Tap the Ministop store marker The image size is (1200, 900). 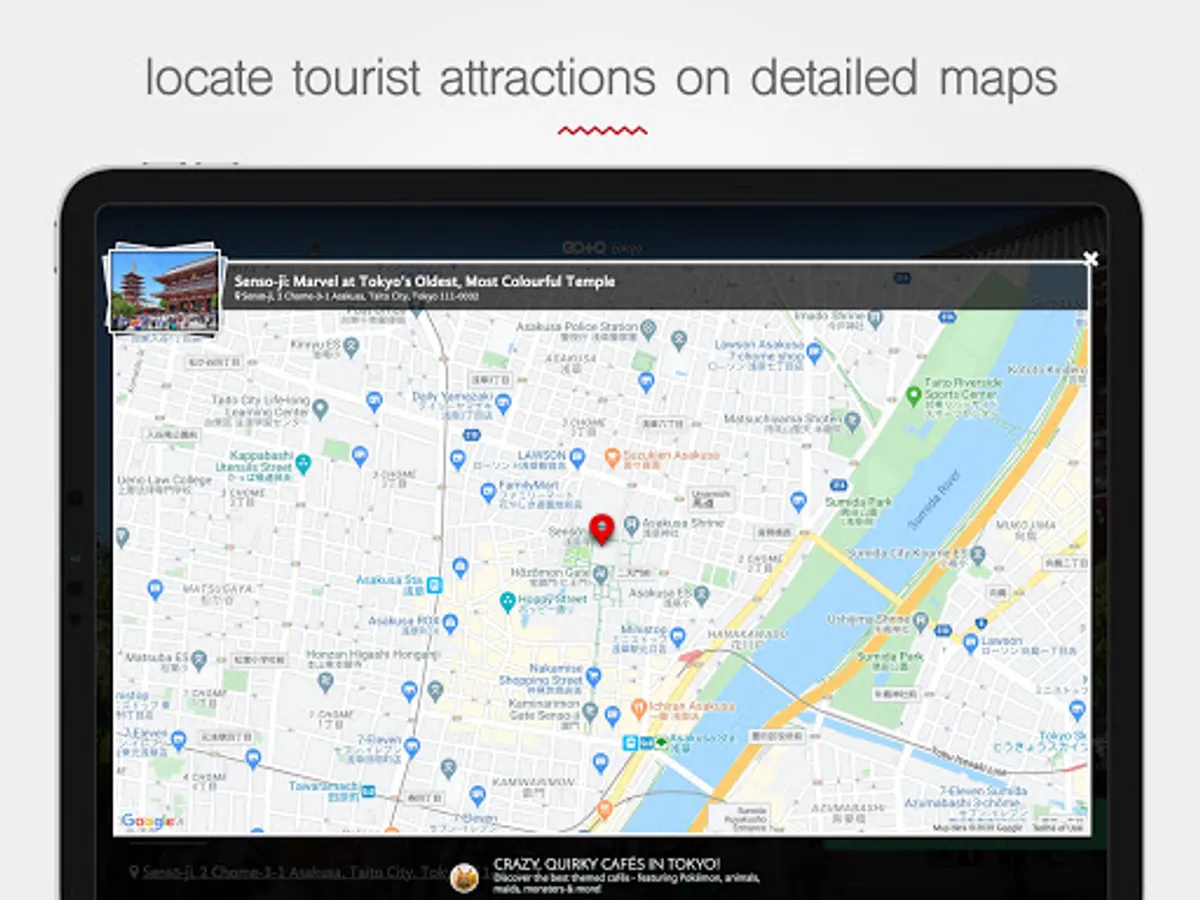coord(678,637)
